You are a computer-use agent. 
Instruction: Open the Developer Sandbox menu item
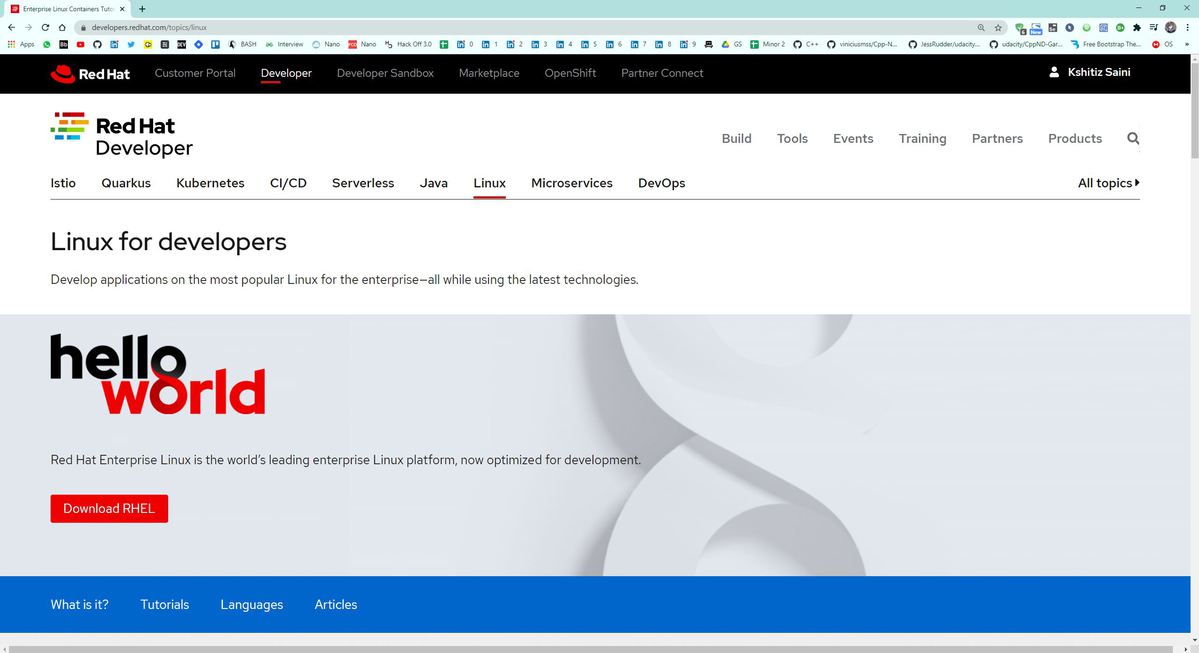385,73
